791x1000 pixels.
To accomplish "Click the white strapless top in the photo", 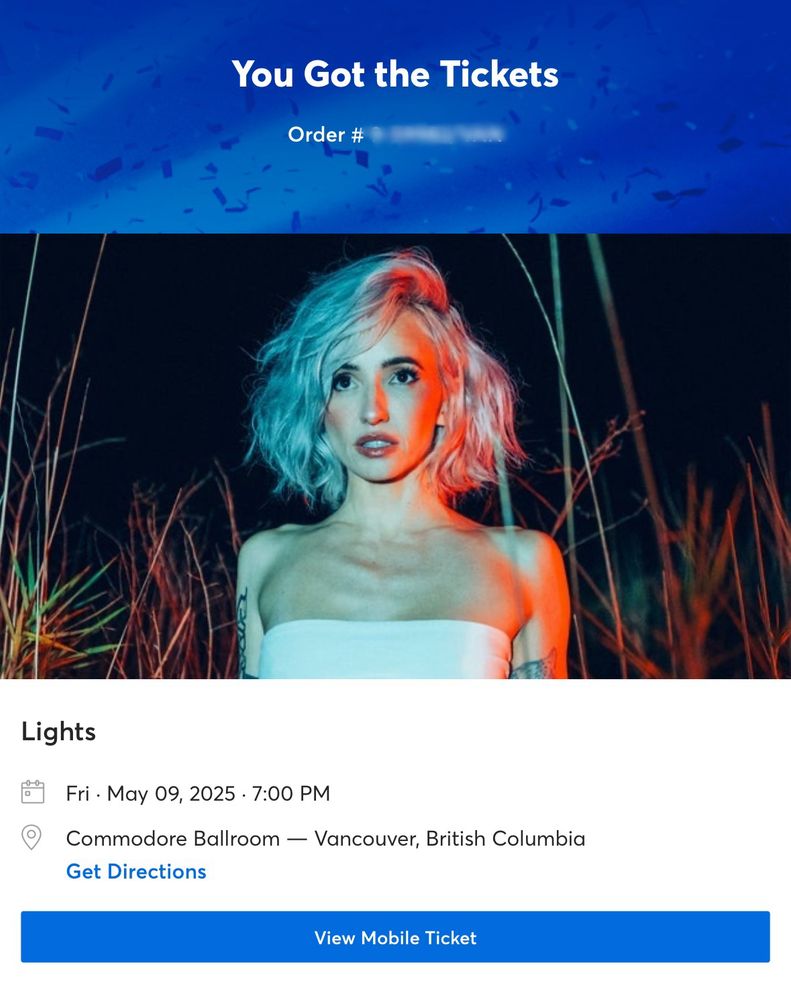I will (x=386, y=651).
